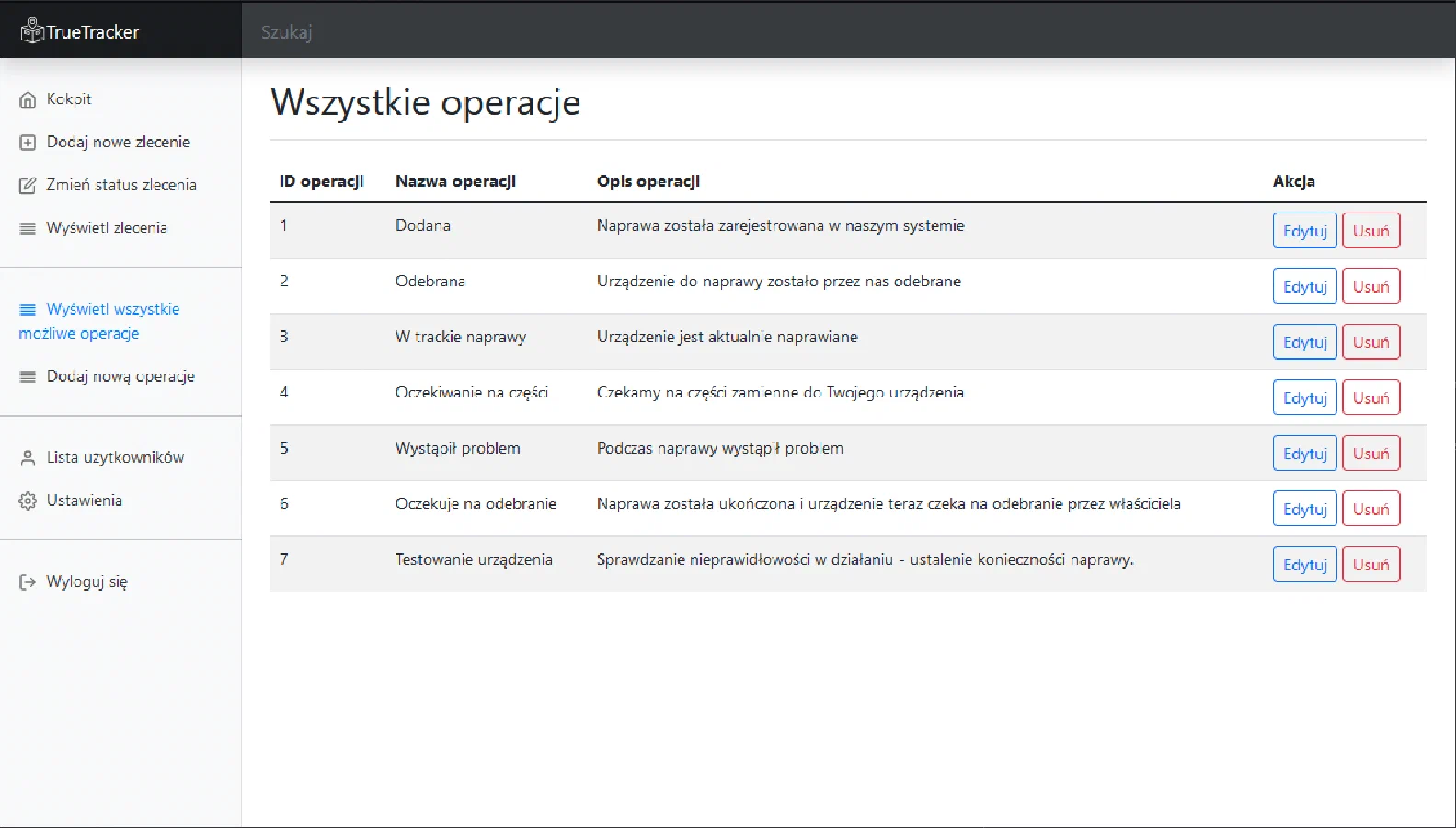This screenshot has height=828, width=1456.
Task: Click the plus icon for Dodaj nowe zlecenie
Action: pos(28,143)
